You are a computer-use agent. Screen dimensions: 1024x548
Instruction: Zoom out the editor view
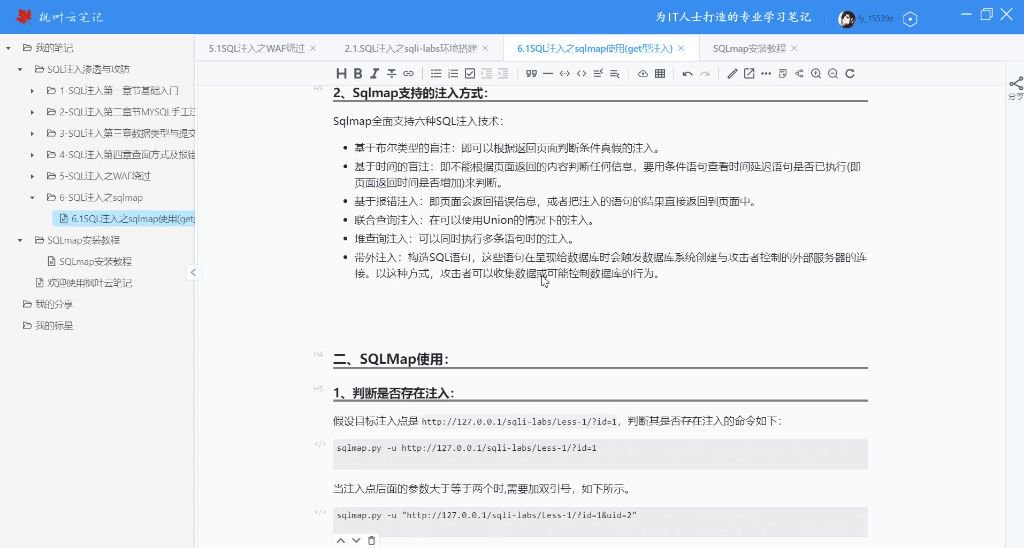coord(833,73)
